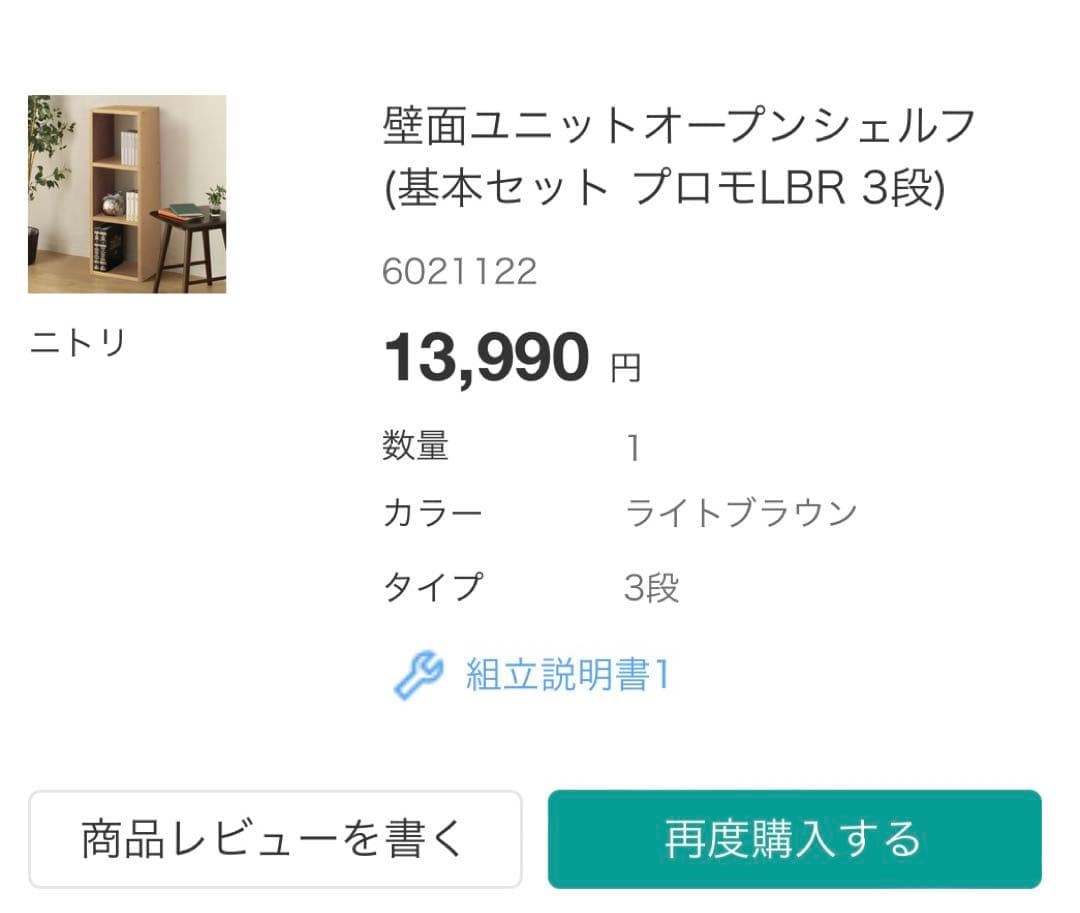This screenshot has height=913, width=1080.
Task: Select the quantity value 1
Action: (633, 449)
